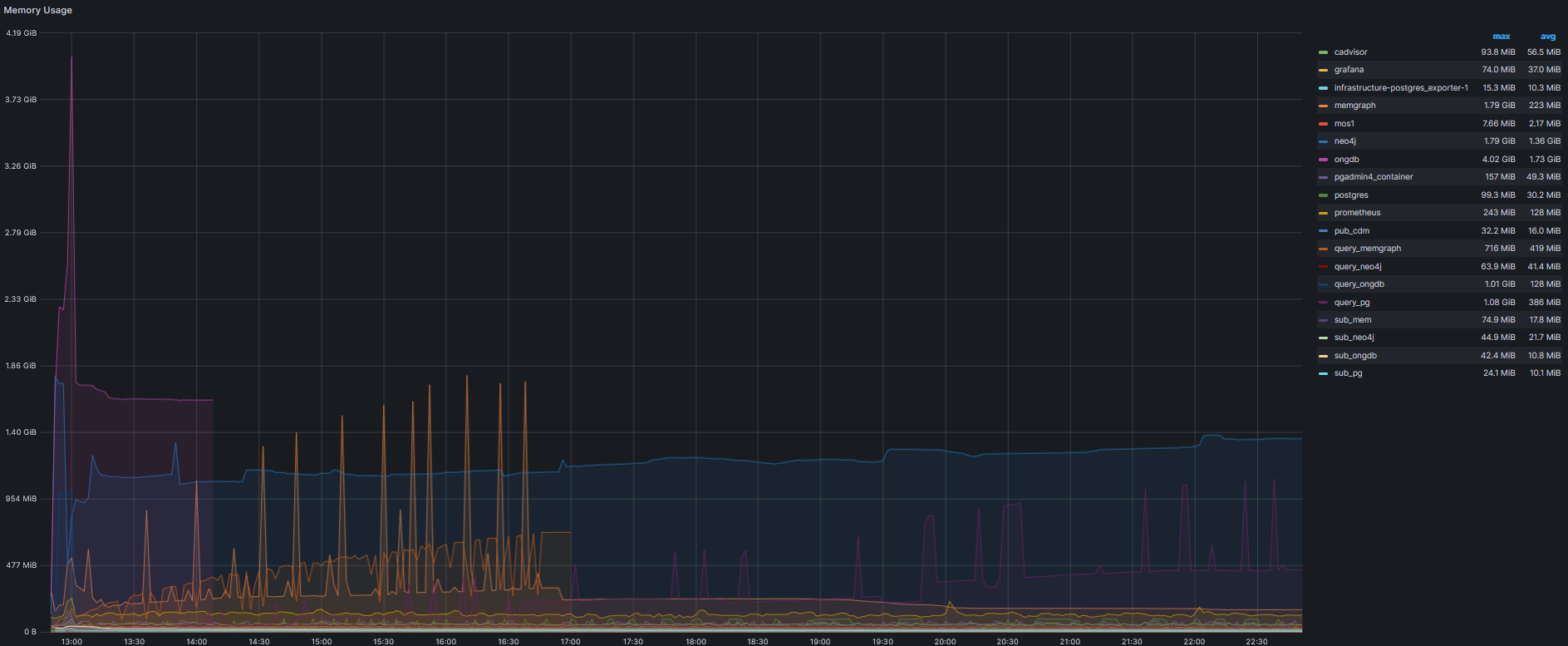
Task: Open color picker for query_pg swatch
Action: coord(1323,303)
